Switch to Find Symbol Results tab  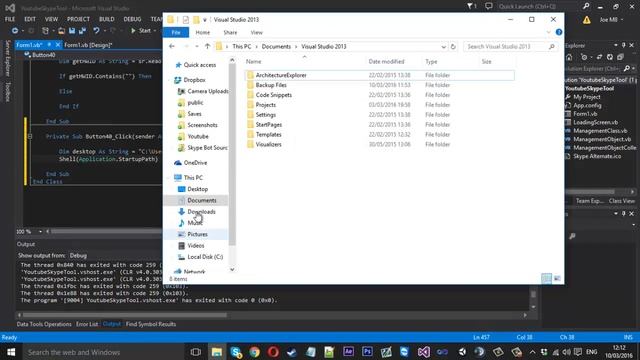[151, 324]
